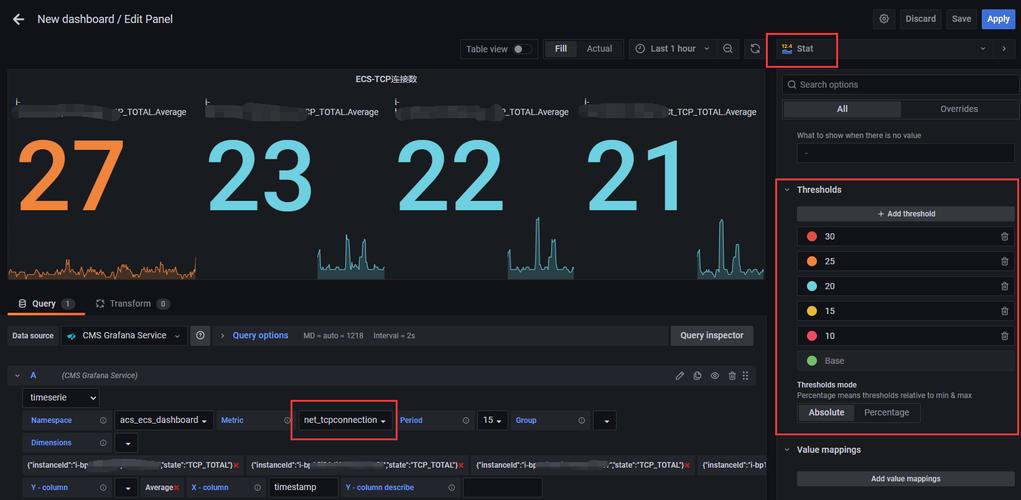1021x500 pixels.
Task: Open net_tcpconnection metric dropdown
Action: (x=345, y=421)
